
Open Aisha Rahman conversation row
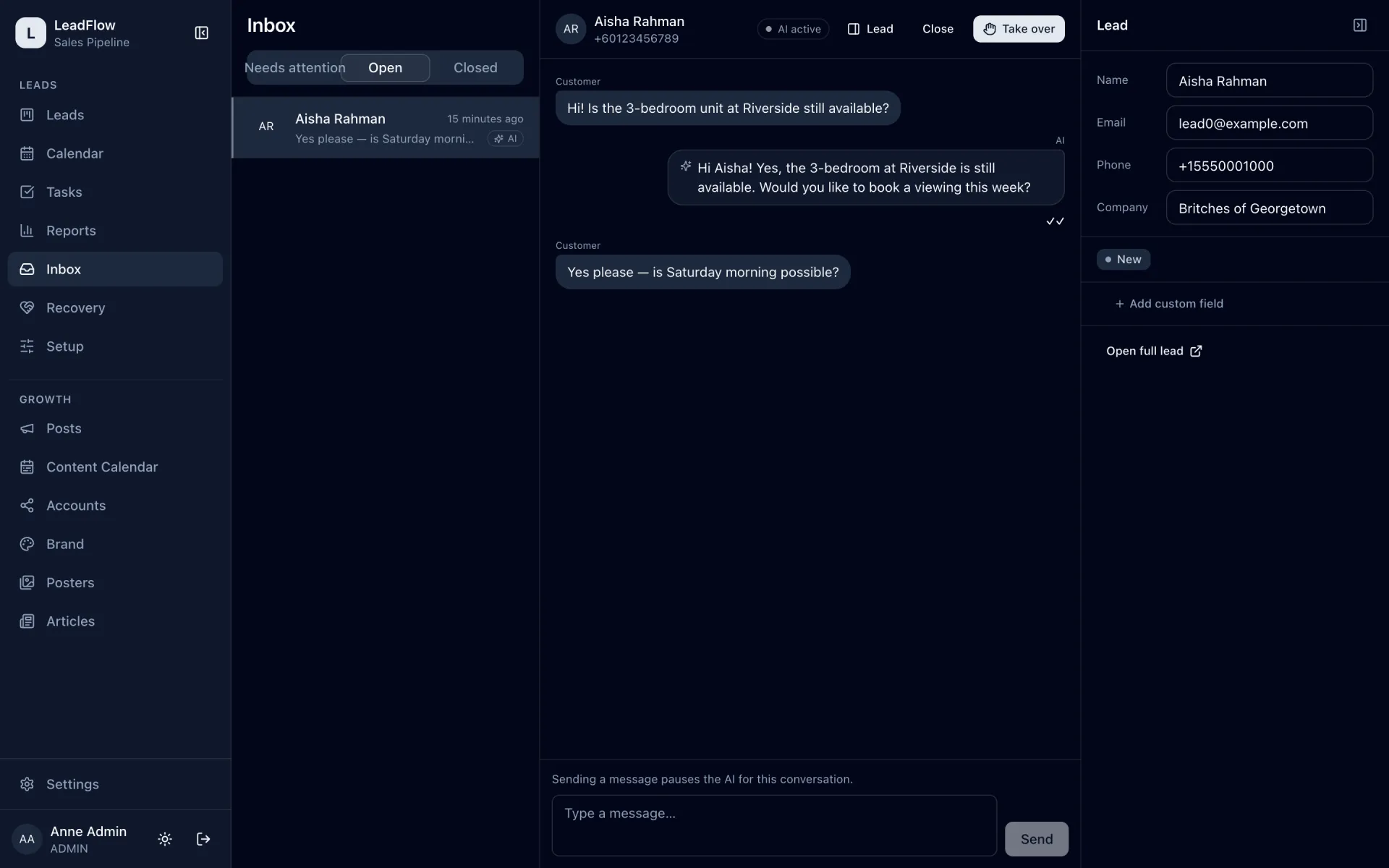386,127
